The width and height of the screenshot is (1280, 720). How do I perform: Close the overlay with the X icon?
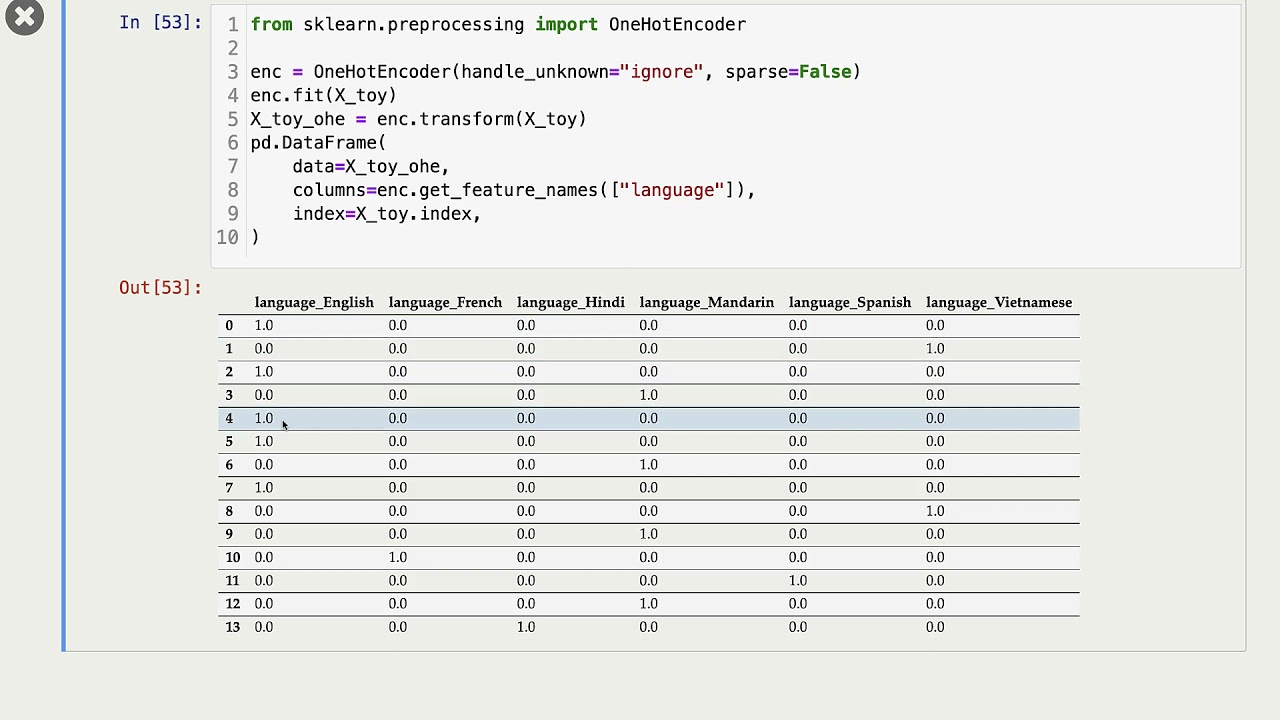pyautogui.click(x=24, y=17)
